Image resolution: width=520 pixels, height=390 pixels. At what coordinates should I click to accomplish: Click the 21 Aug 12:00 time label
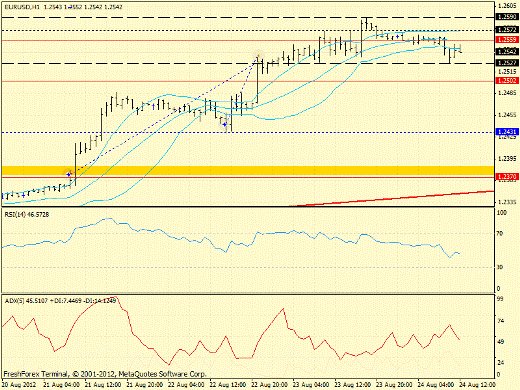[x=103, y=384]
